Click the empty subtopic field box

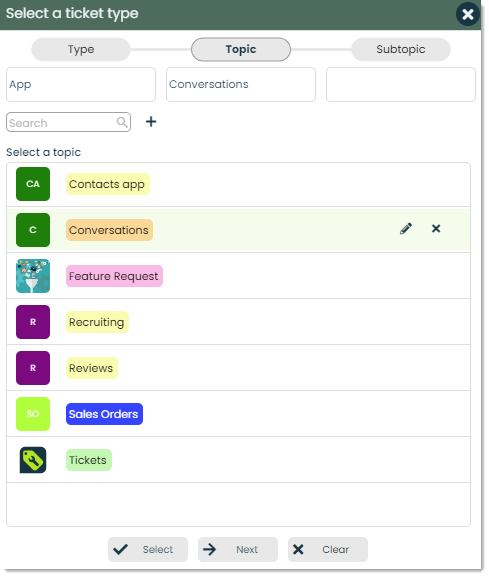point(401,84)
